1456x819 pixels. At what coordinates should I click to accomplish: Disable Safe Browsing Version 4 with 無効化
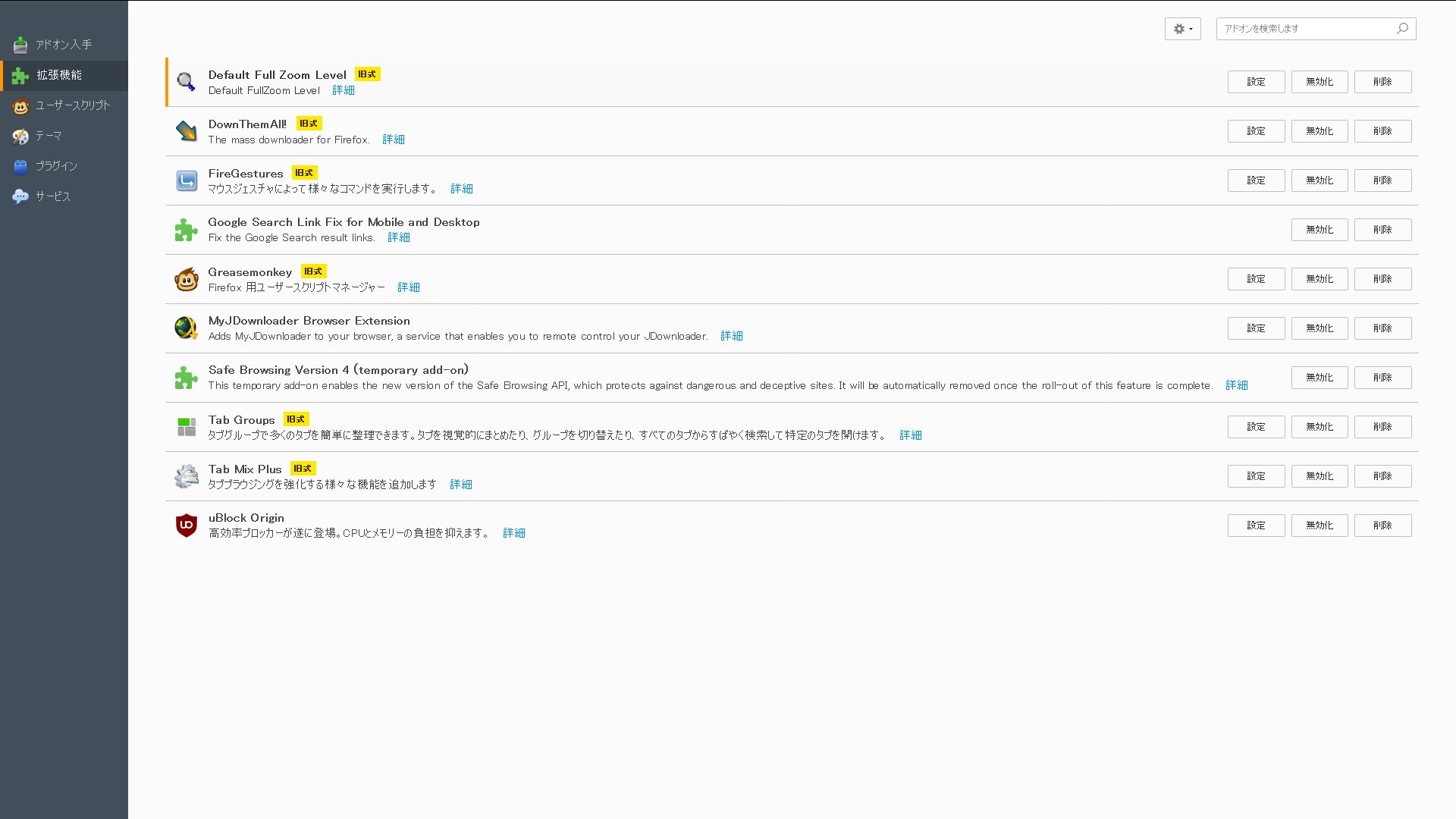(1319, 378)
